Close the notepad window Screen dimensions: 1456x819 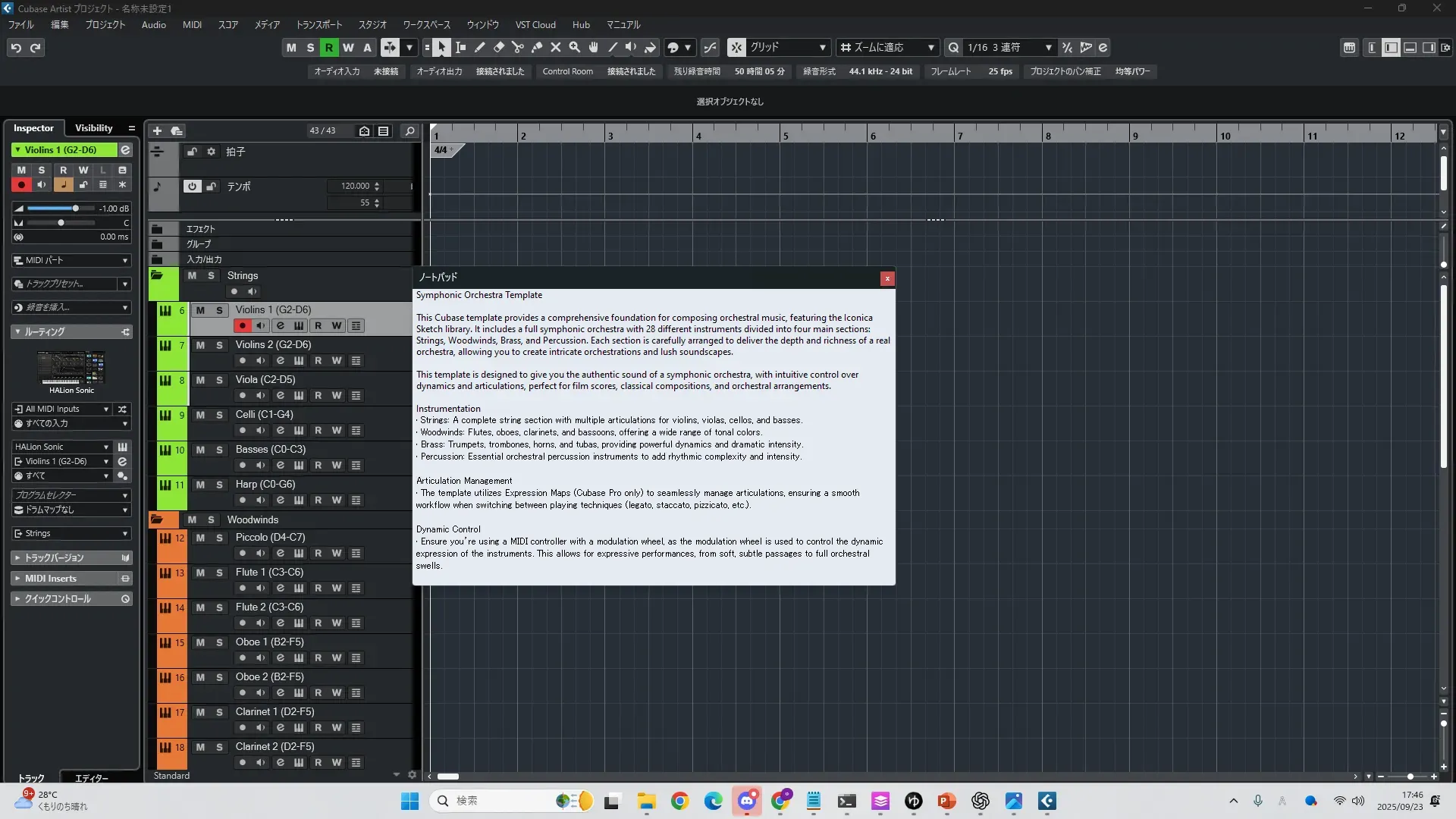point(886,278)
